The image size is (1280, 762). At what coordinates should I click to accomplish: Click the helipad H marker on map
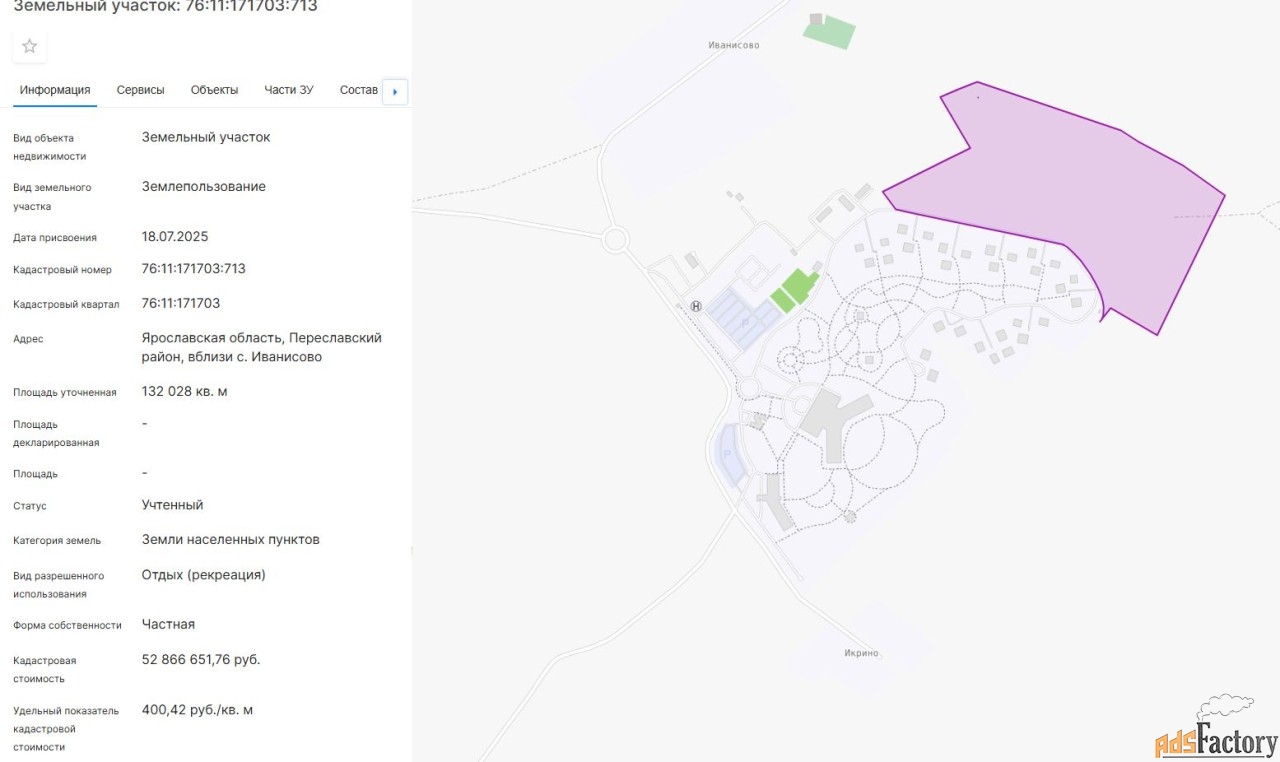(x=696, y=306)
